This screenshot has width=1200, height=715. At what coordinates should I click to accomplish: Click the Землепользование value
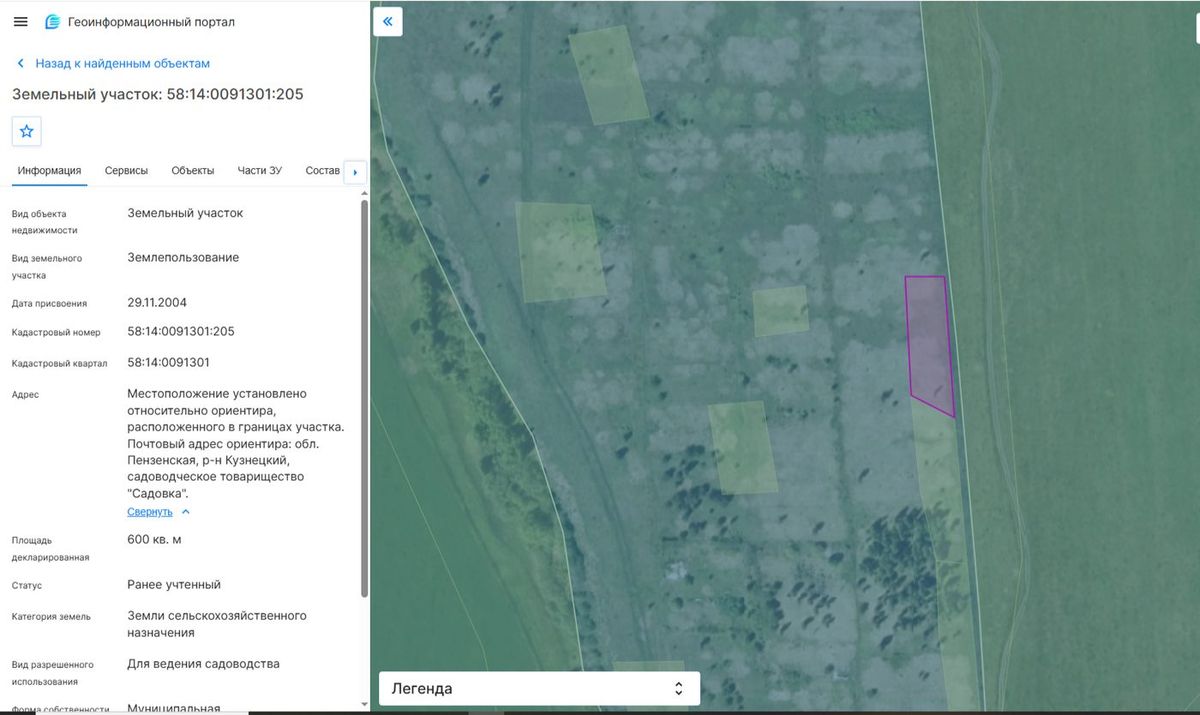183,257
